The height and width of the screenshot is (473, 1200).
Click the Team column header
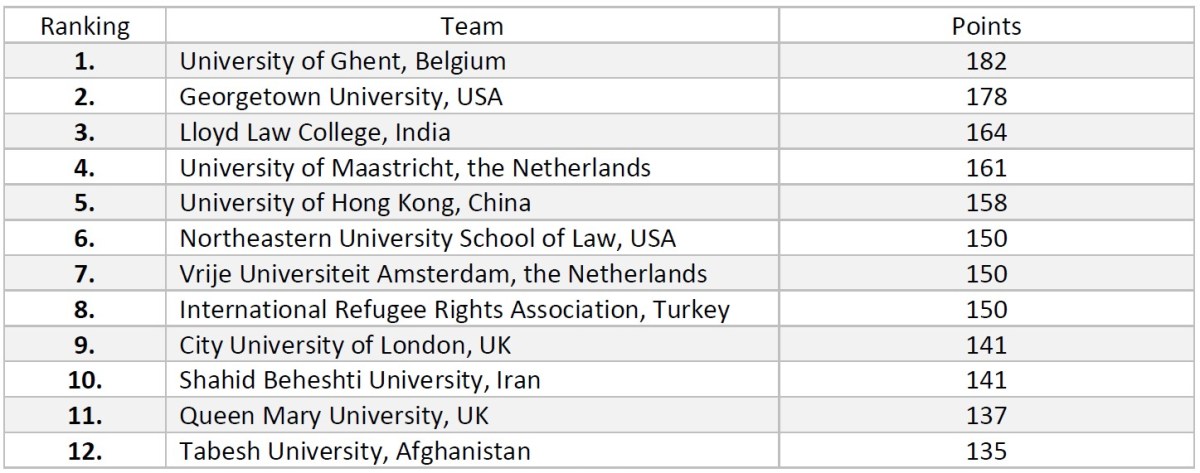pyautogui.click(x=476, y=26)
